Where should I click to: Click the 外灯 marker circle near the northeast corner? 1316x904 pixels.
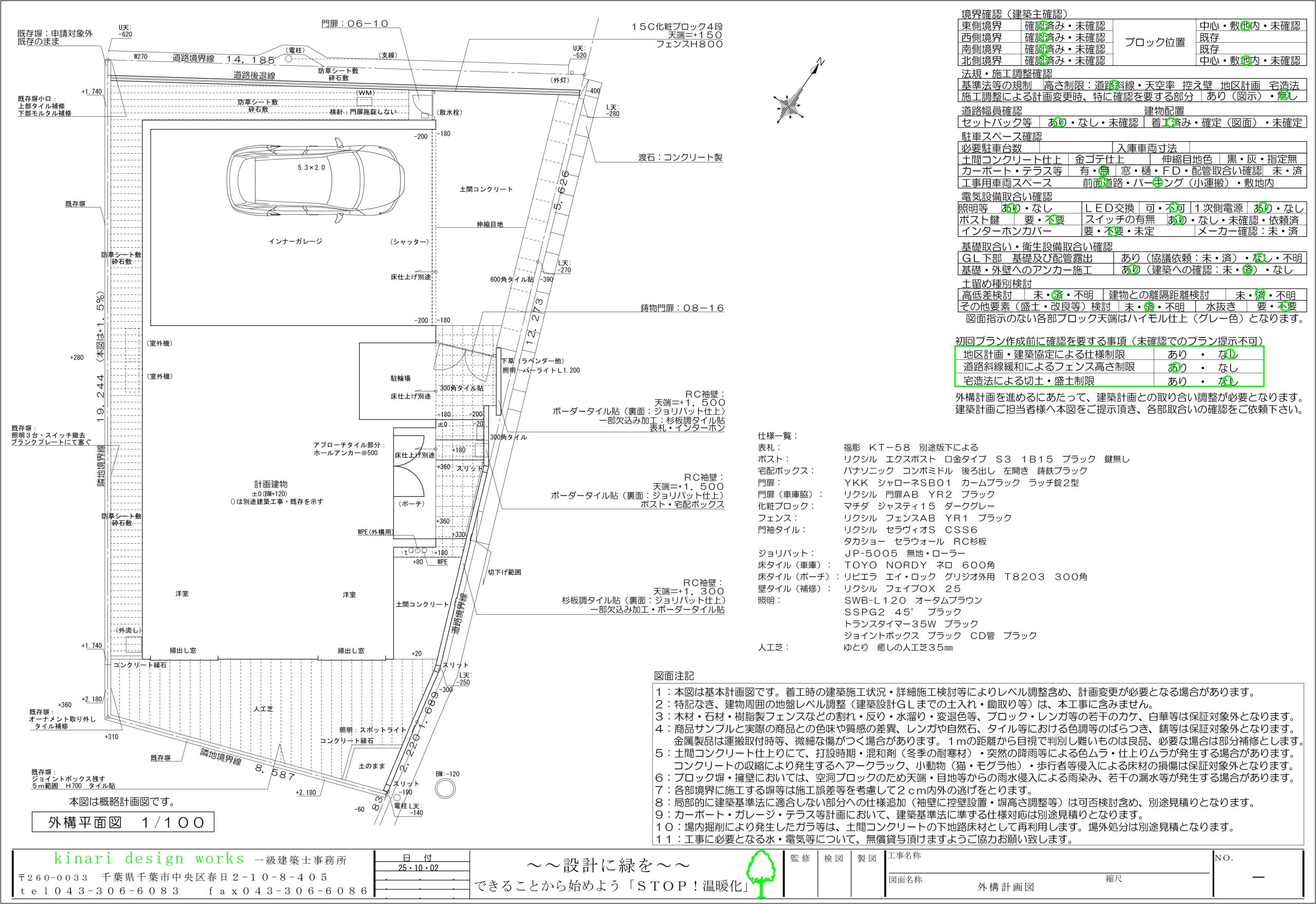pyautogui.click(x=572, y=72)
